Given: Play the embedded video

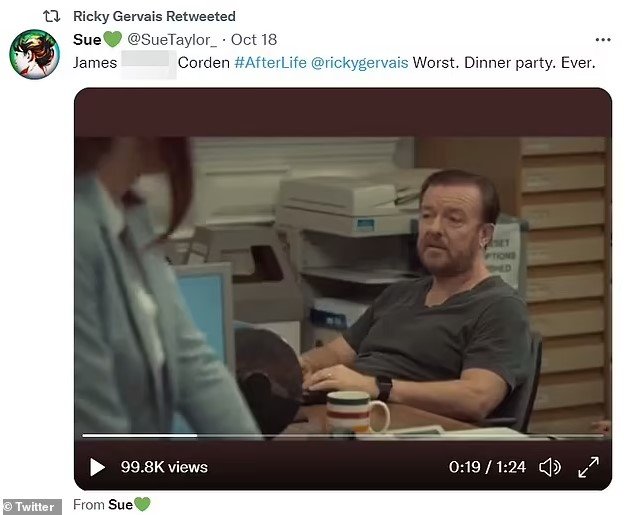Looking at the screenshot, I should point(97,467).
